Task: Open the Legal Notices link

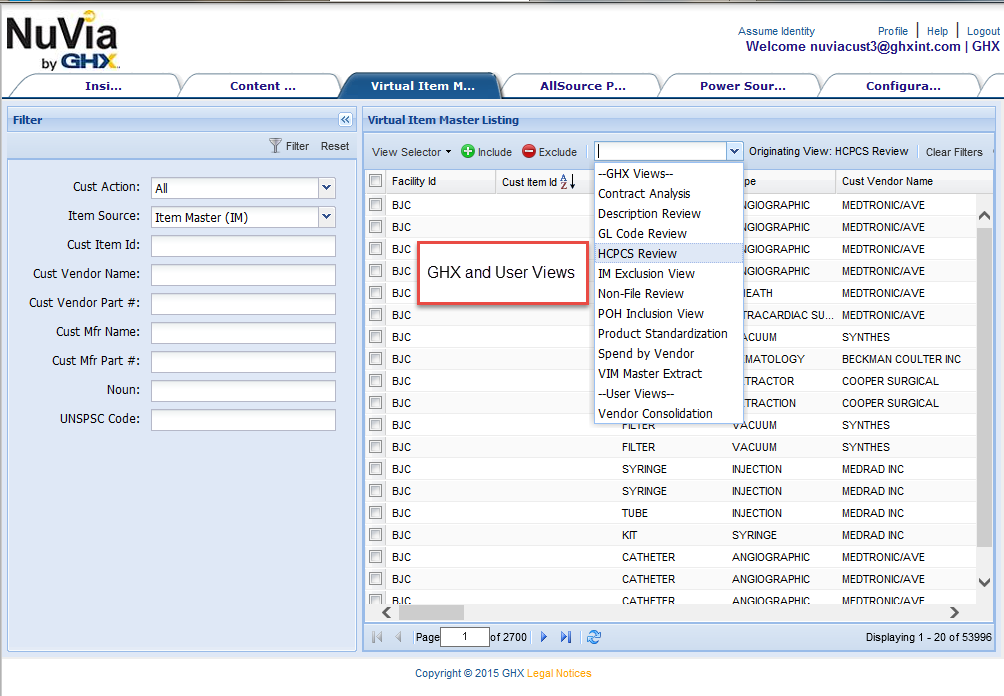Action: pos(559,673)
